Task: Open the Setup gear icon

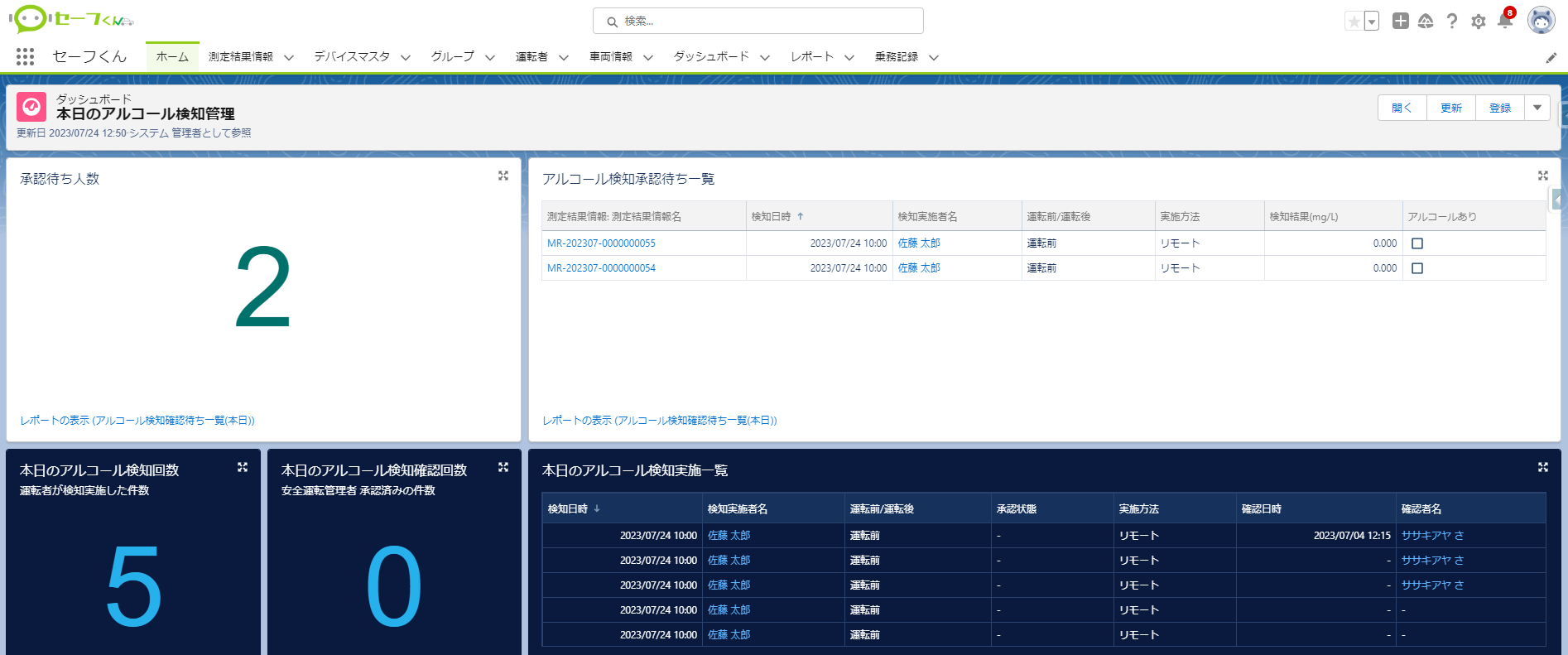Action: coord(1478,22)
